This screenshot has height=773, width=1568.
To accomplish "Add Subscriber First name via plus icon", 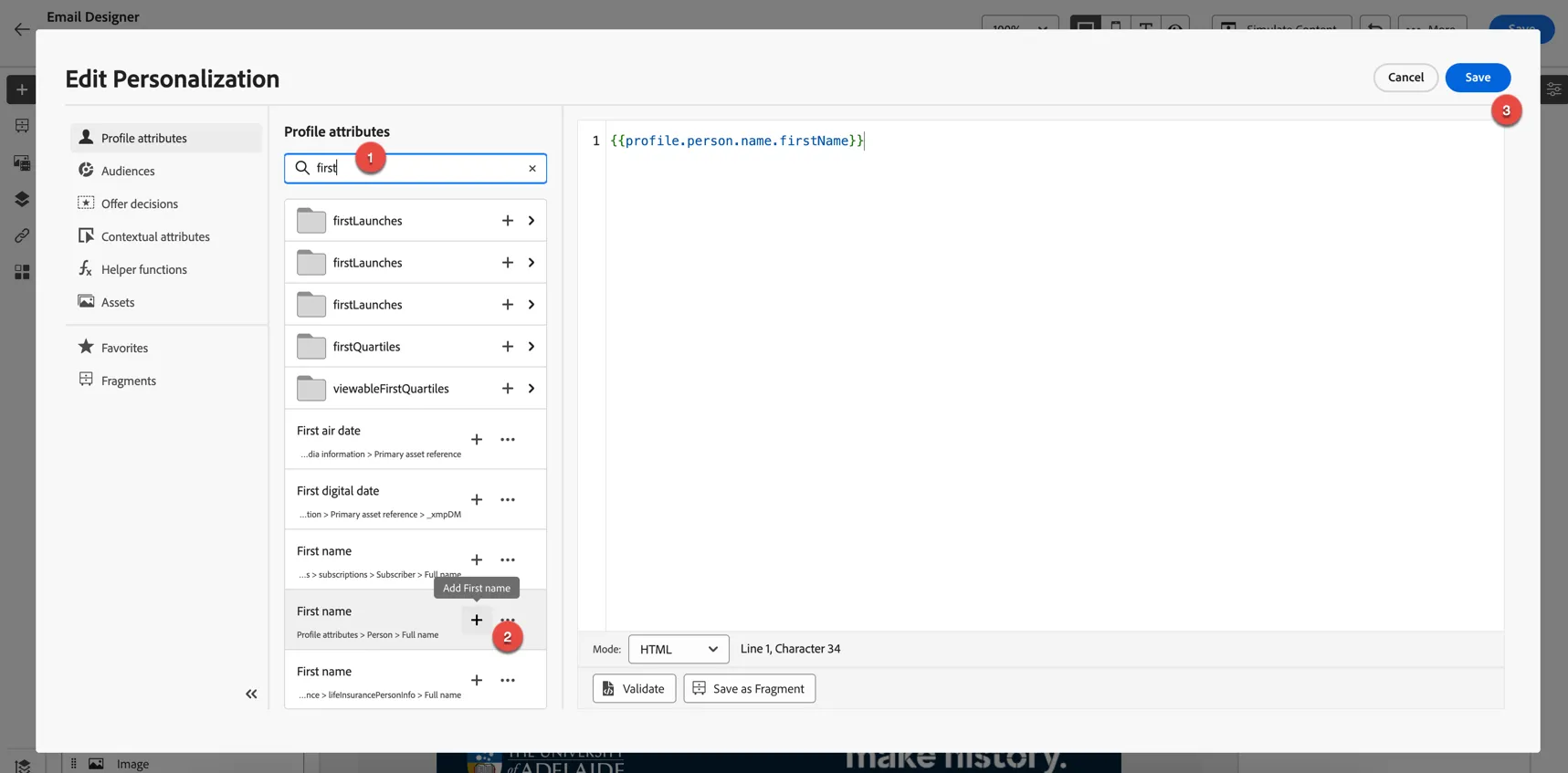I will point(477,560).
